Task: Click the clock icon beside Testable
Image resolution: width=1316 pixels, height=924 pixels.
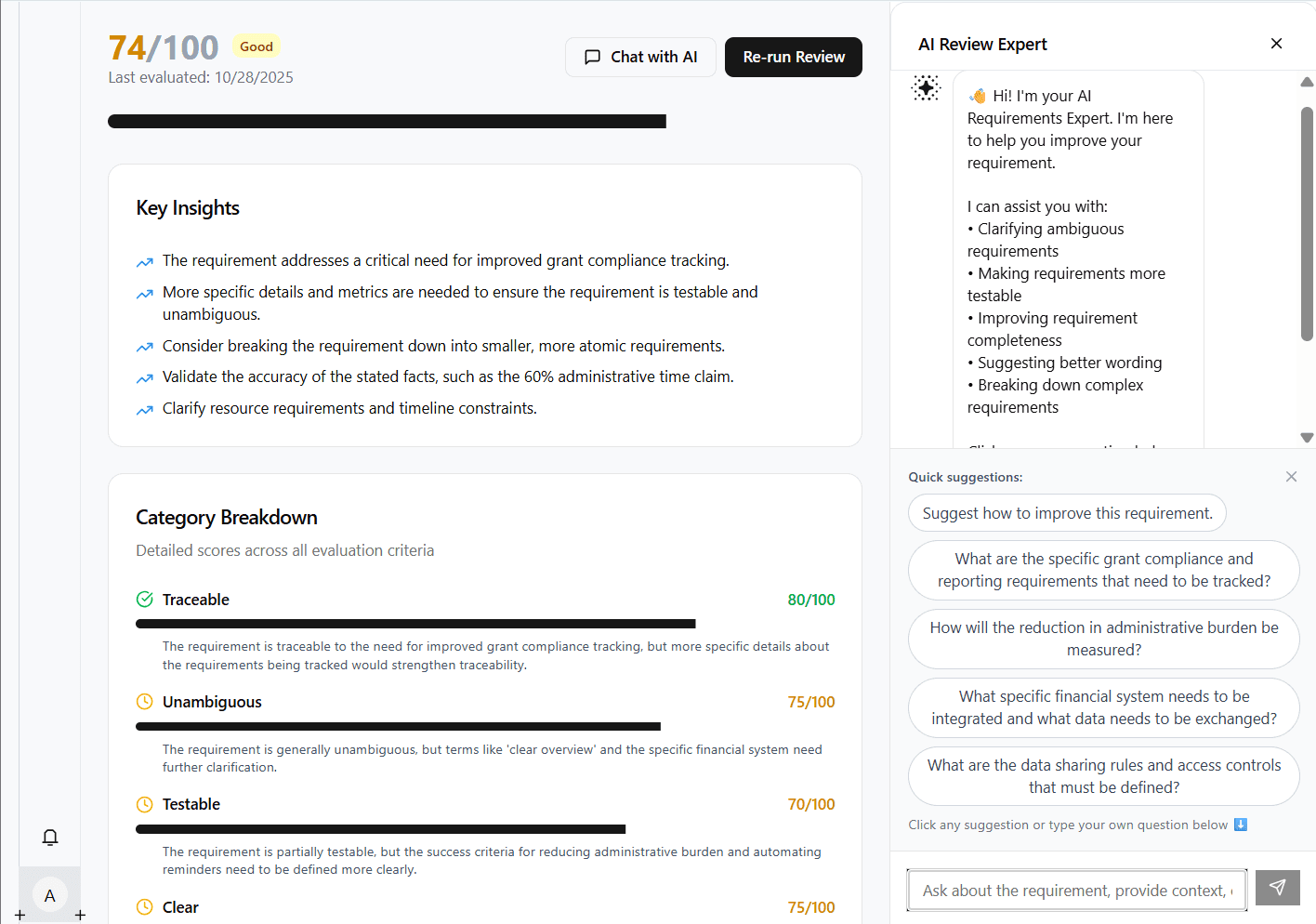Action: (x=144, y=804)
